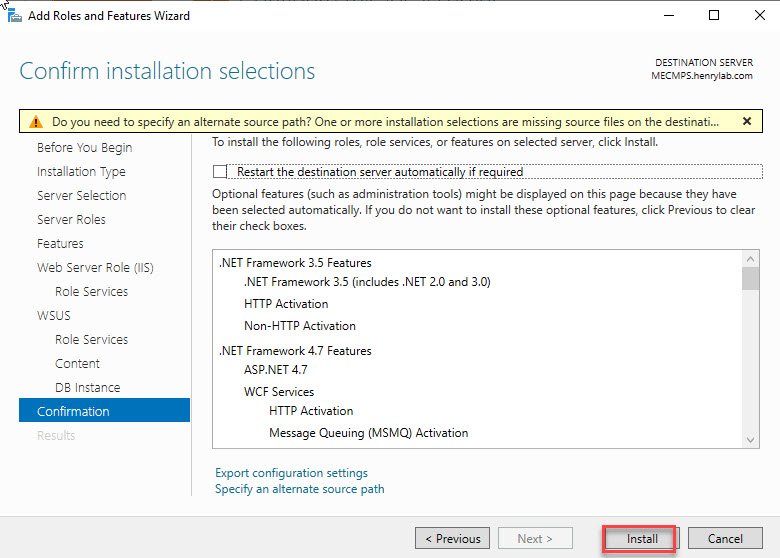780x558 pixels.
Task: Select Server Selection in the sidebar
Action: [81, 195]
